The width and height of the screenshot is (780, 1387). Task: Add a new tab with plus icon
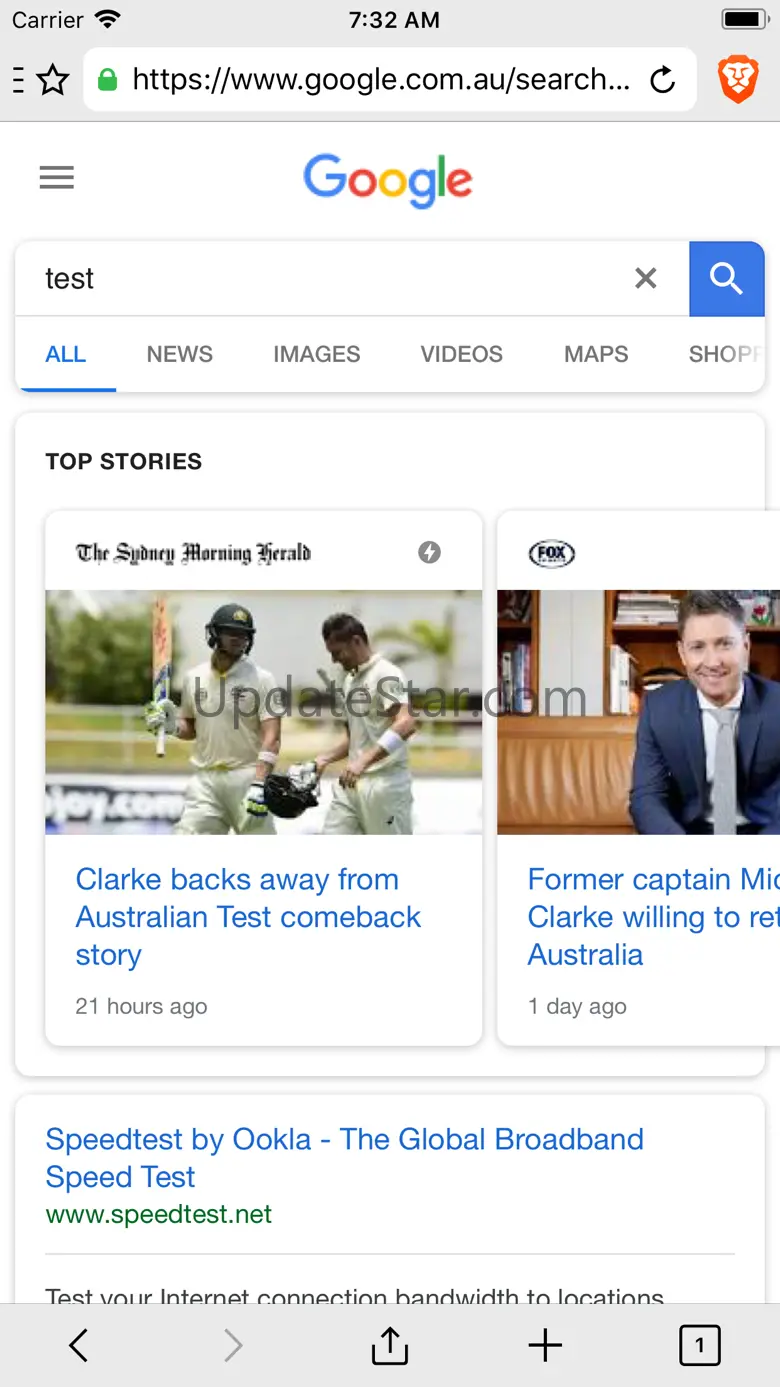click(545, 1345)
